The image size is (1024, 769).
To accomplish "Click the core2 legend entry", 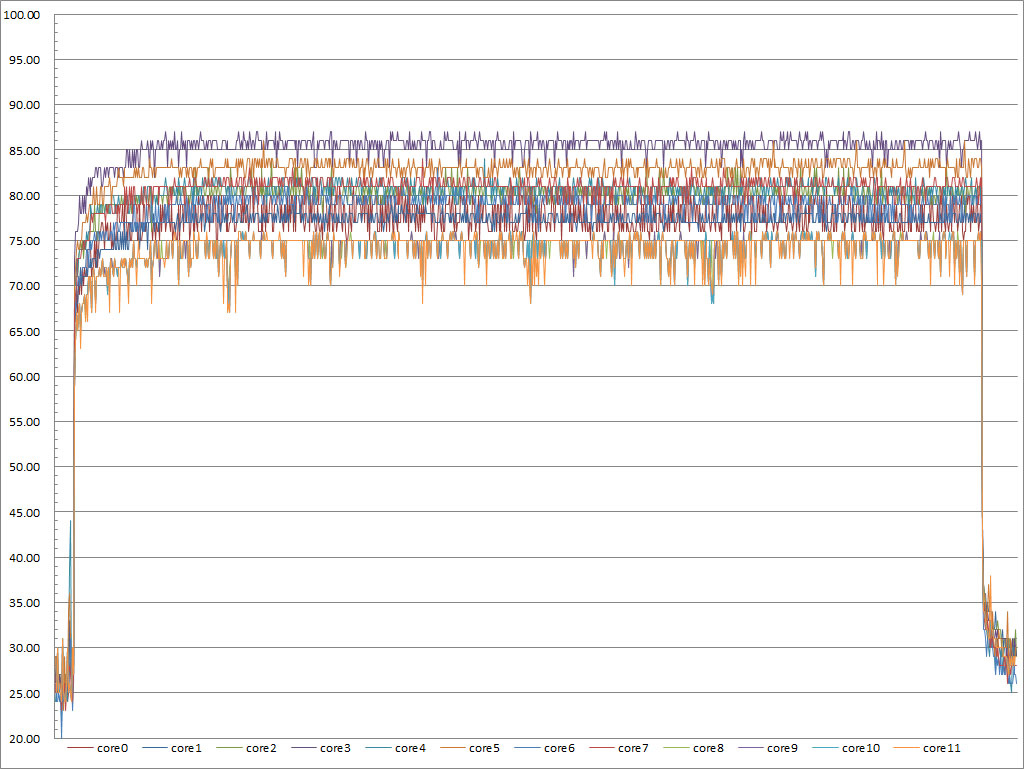I will (247, 748).
